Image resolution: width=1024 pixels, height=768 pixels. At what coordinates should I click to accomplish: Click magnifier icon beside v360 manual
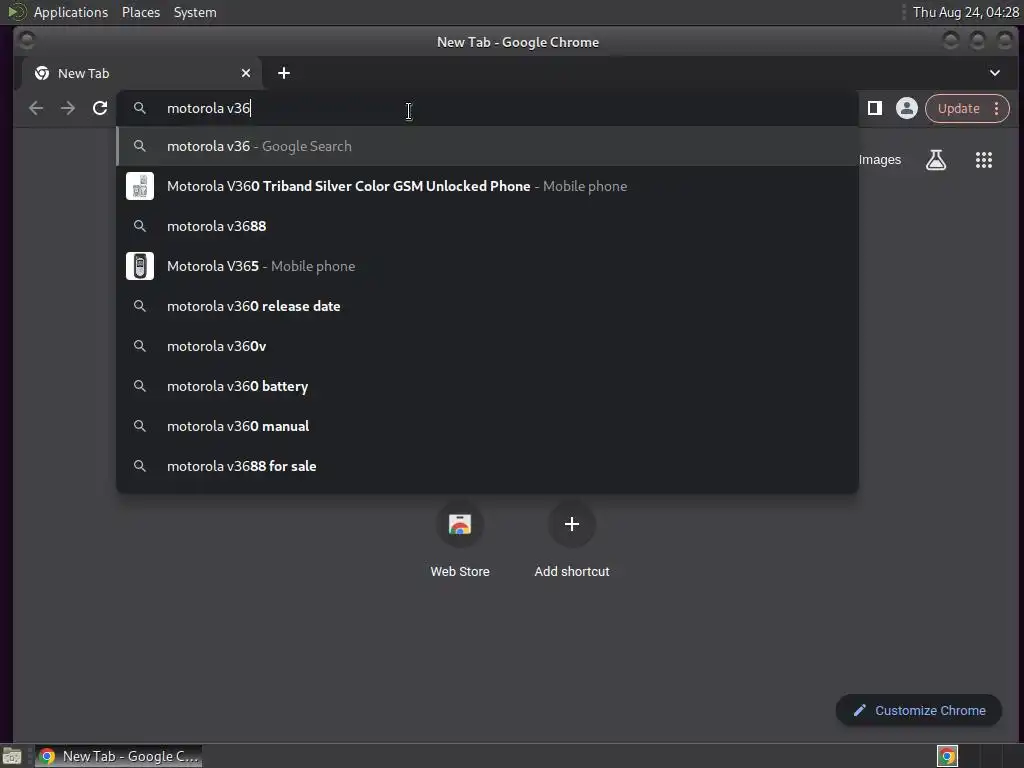(x=140, y=426)
